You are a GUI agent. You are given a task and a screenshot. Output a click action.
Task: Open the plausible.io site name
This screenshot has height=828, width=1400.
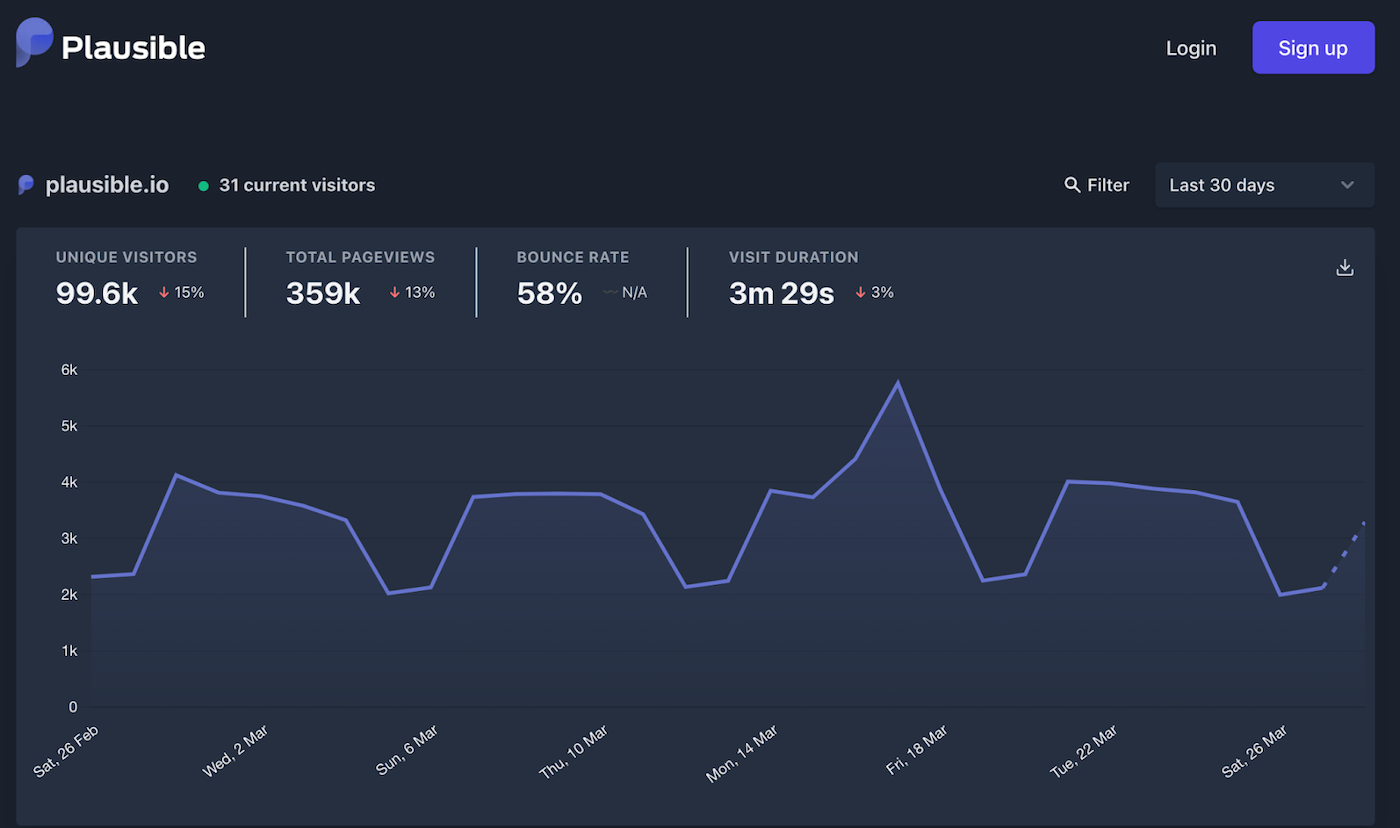click(107, 185)
